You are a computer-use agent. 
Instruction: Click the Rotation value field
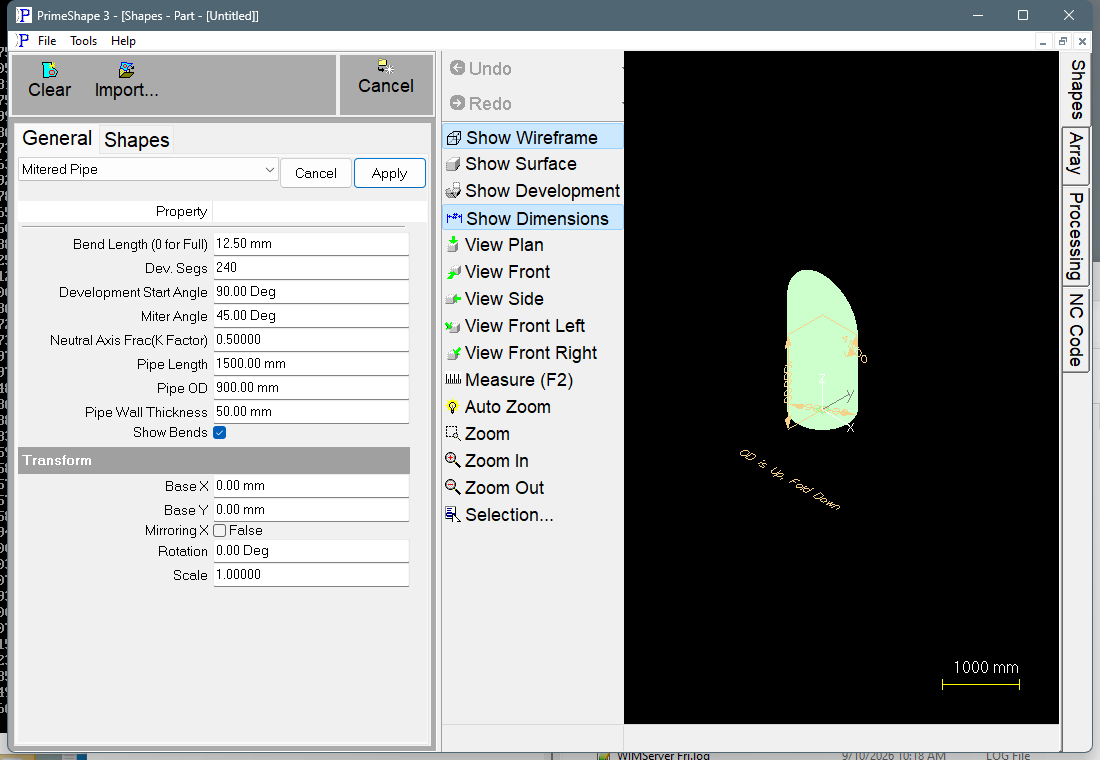pyautogui.click(x=311, y=551)
